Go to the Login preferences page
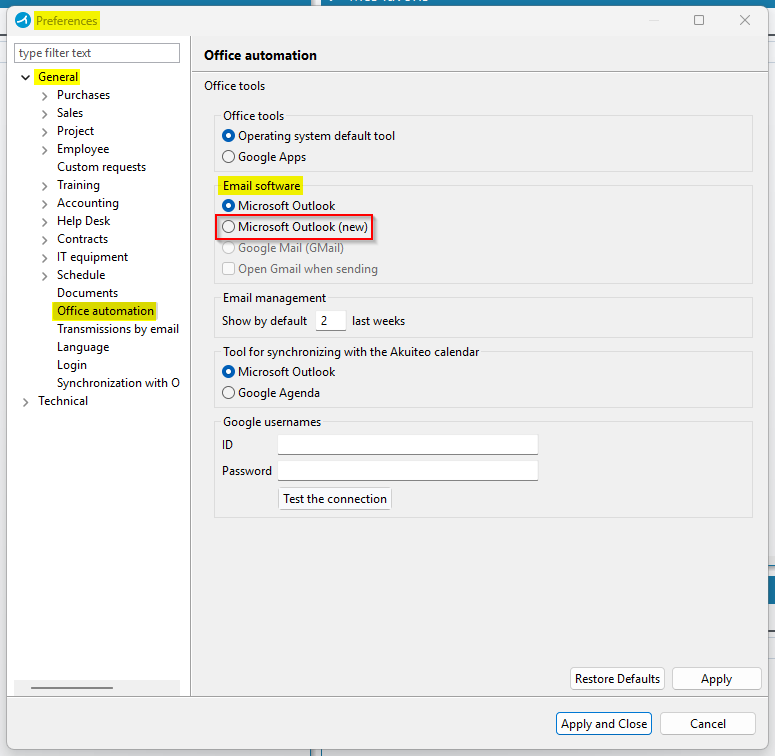Image resolution: width=775 pixels, height=756 pixels. pos(72,365)
